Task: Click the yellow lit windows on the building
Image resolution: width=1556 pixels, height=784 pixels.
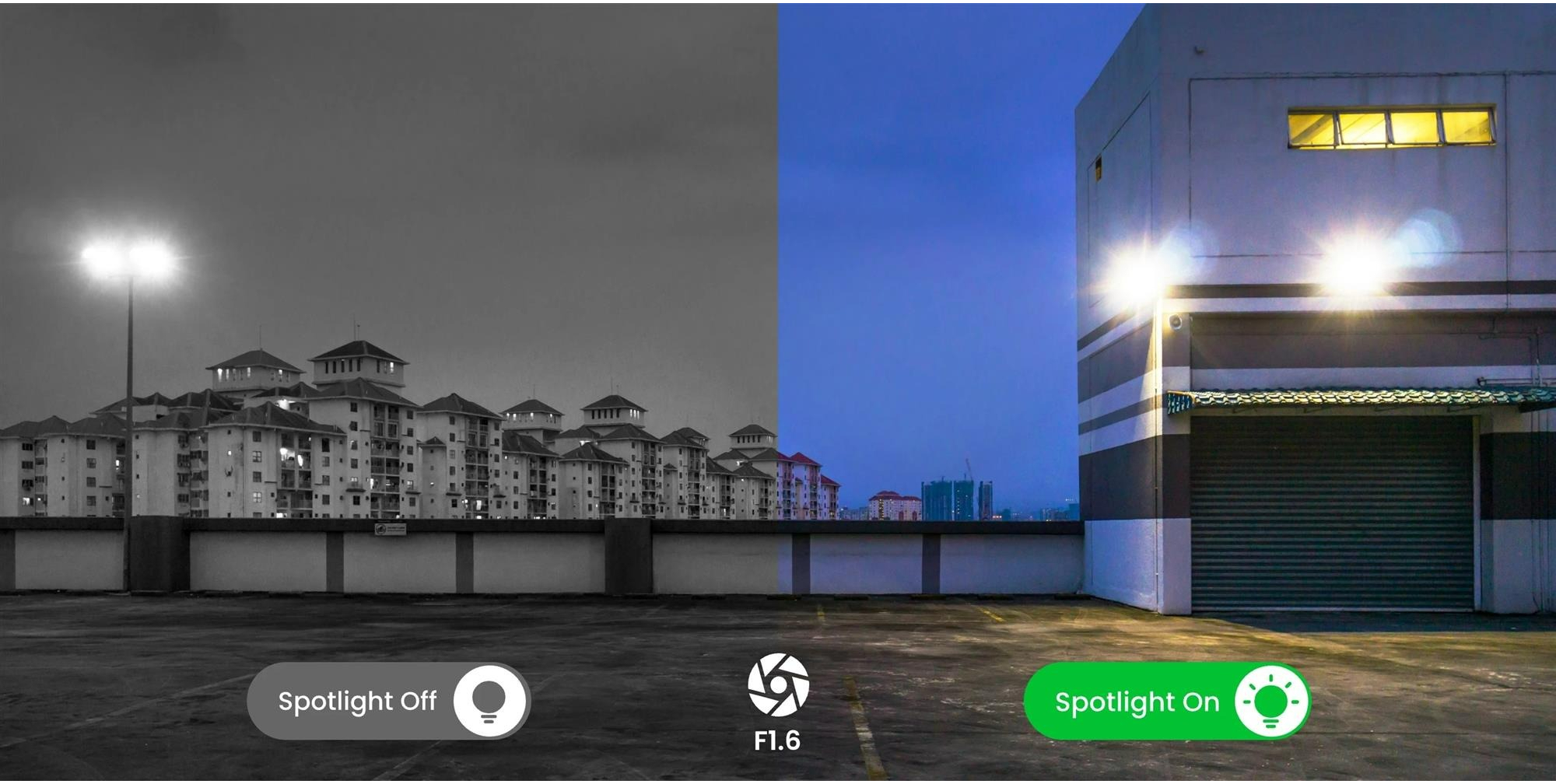Action: tap(1391, 128)
